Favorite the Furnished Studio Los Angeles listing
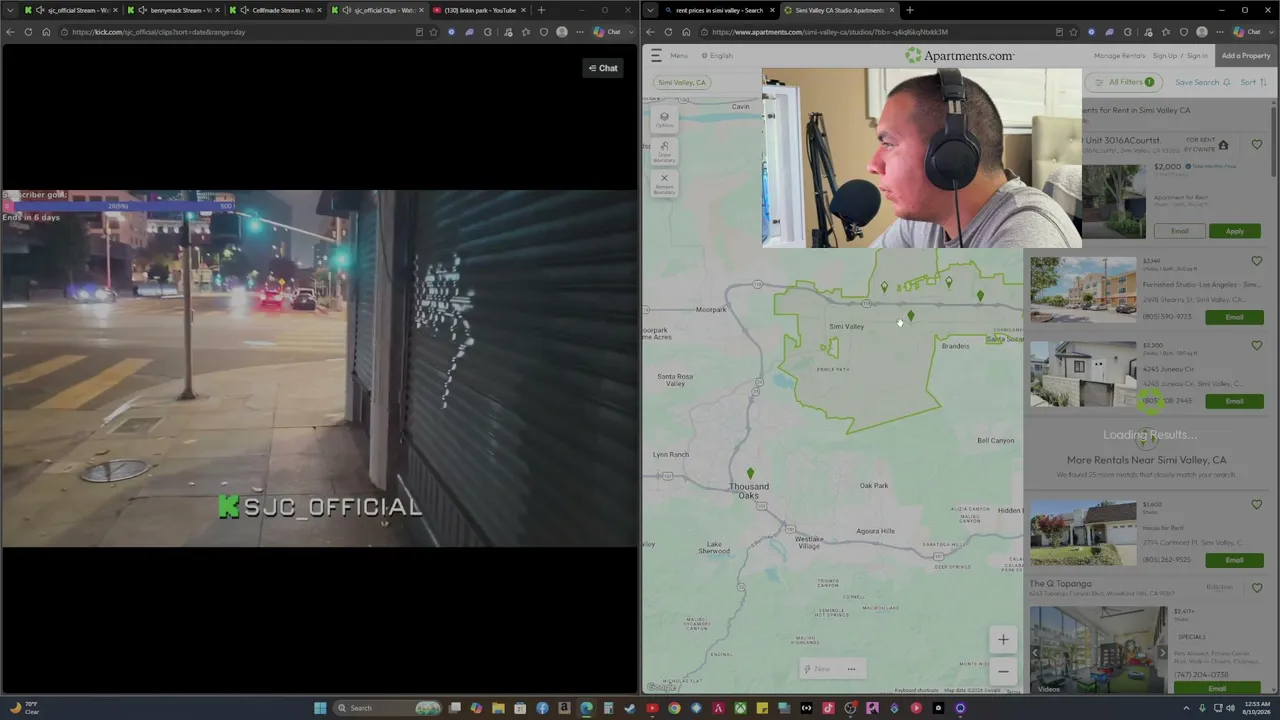 (1257, 261)
